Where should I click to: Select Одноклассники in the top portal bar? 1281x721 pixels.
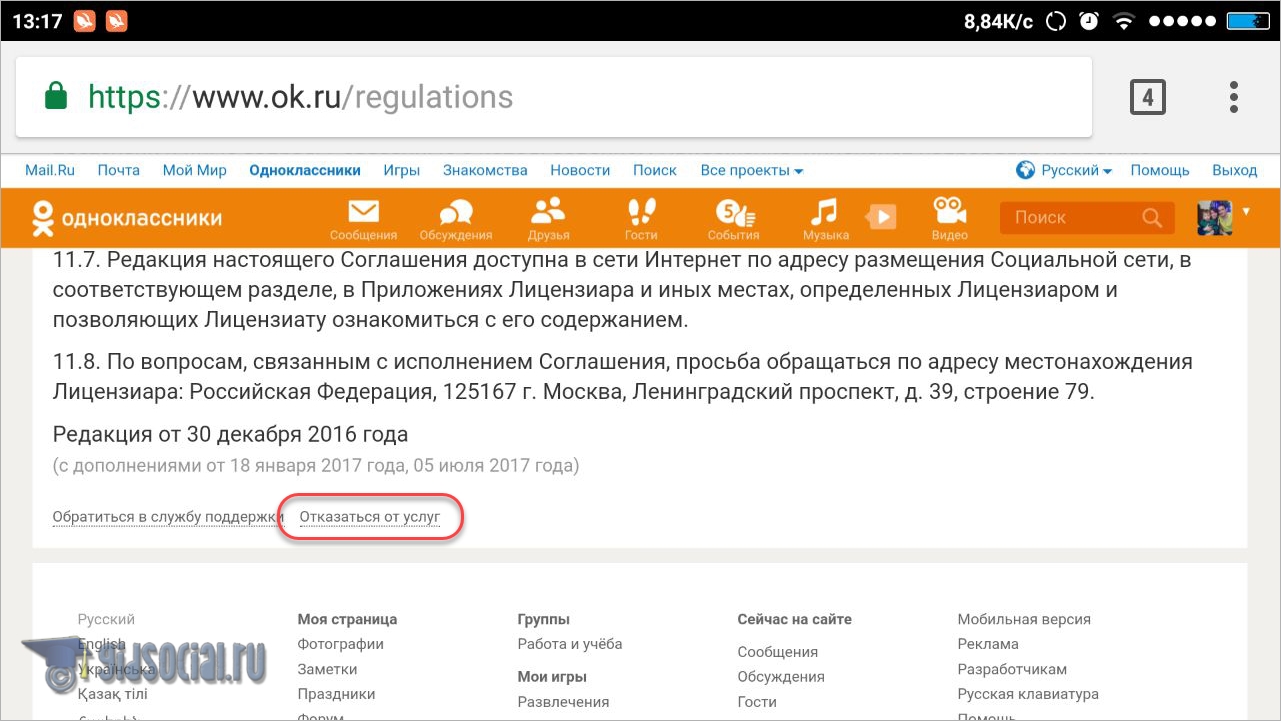tap(305, 170)
